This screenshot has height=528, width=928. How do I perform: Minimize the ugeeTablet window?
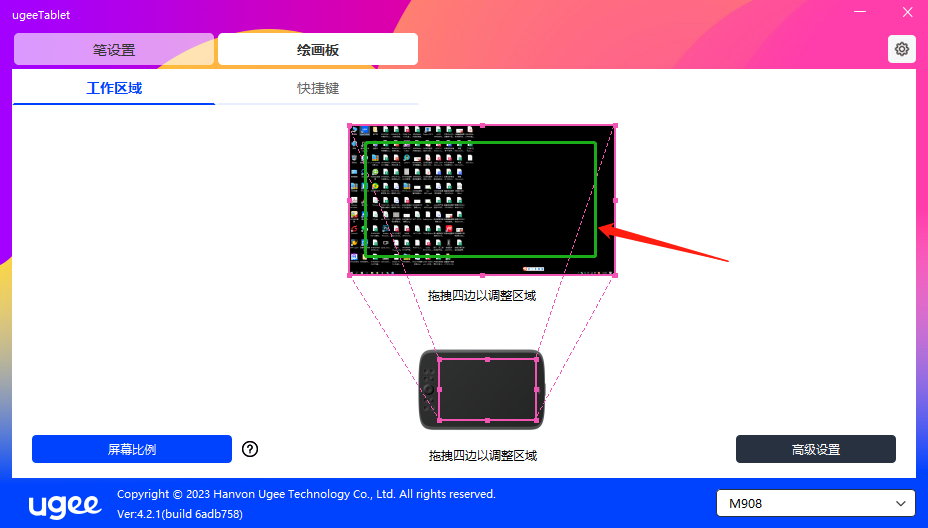[860, 12]
